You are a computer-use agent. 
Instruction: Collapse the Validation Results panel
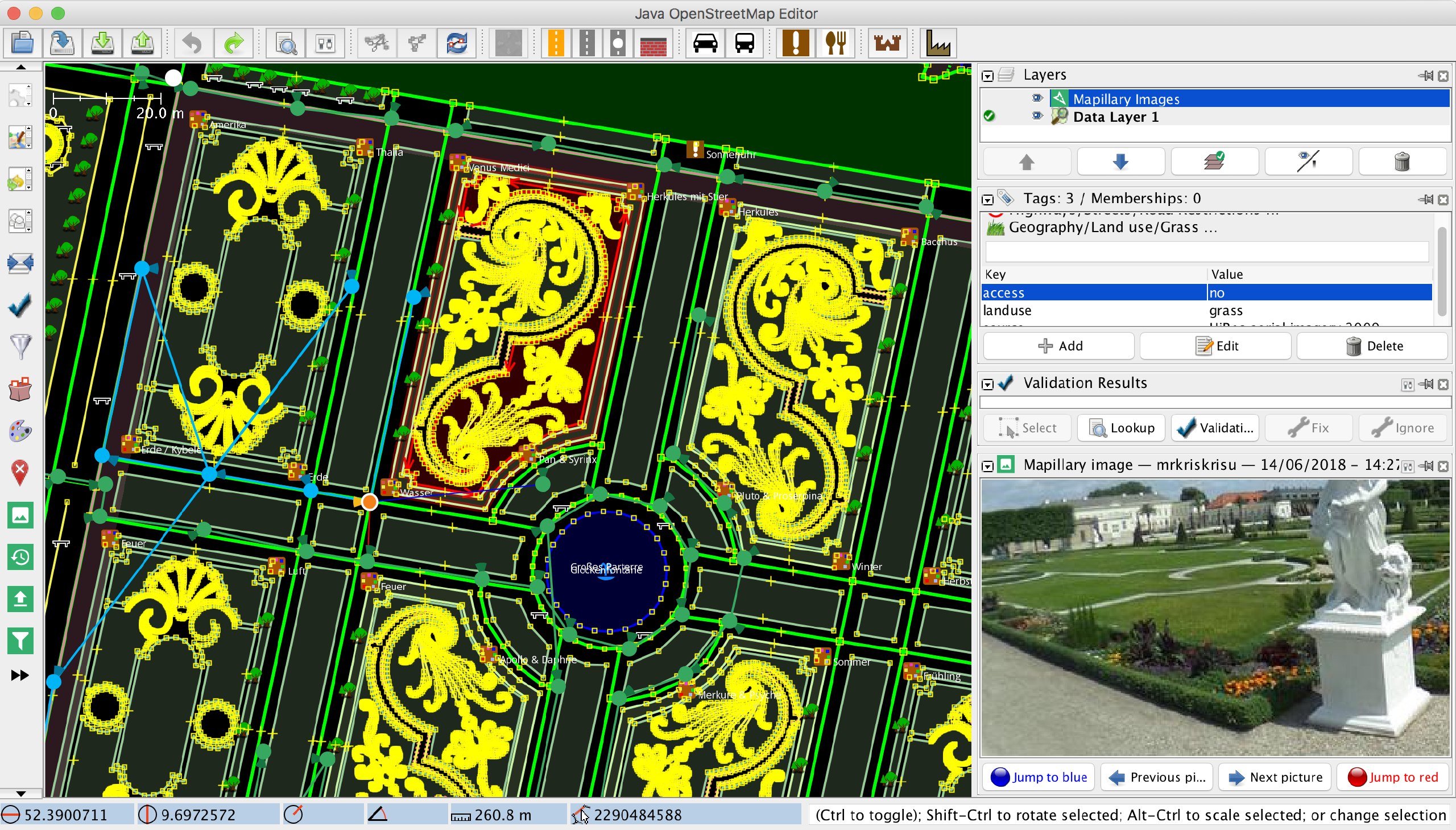click(987, 383)
